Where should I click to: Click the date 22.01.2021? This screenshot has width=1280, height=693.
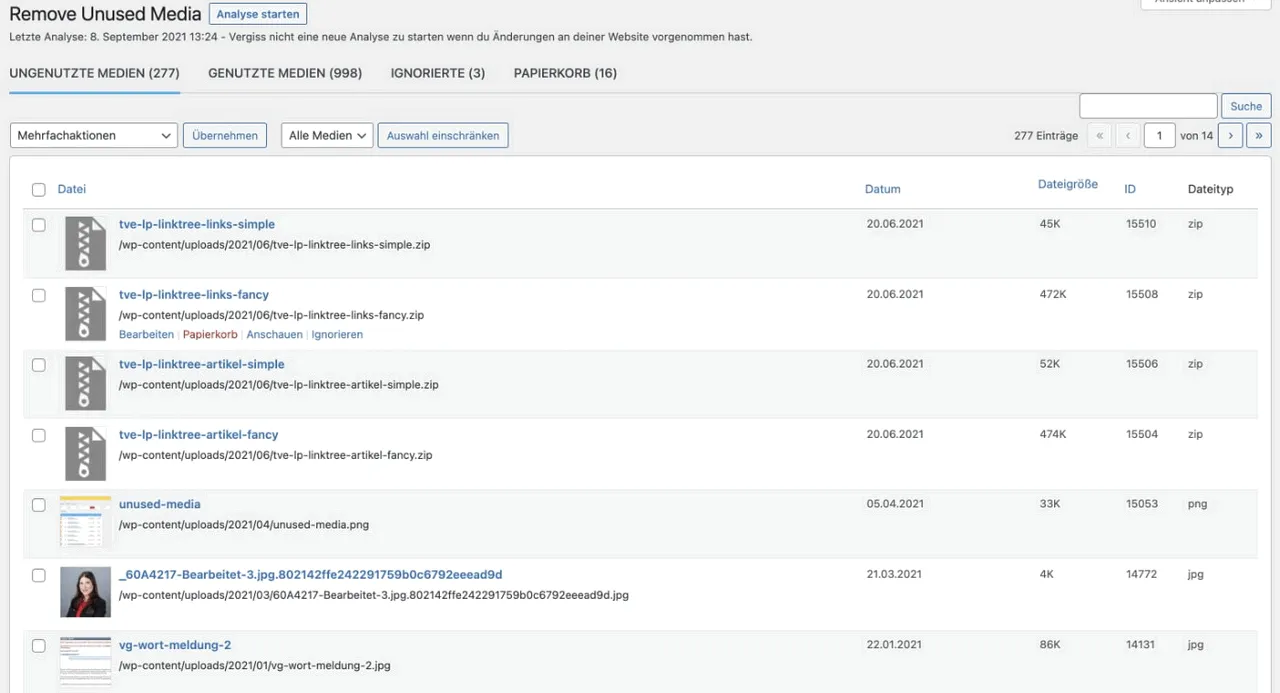895,645
